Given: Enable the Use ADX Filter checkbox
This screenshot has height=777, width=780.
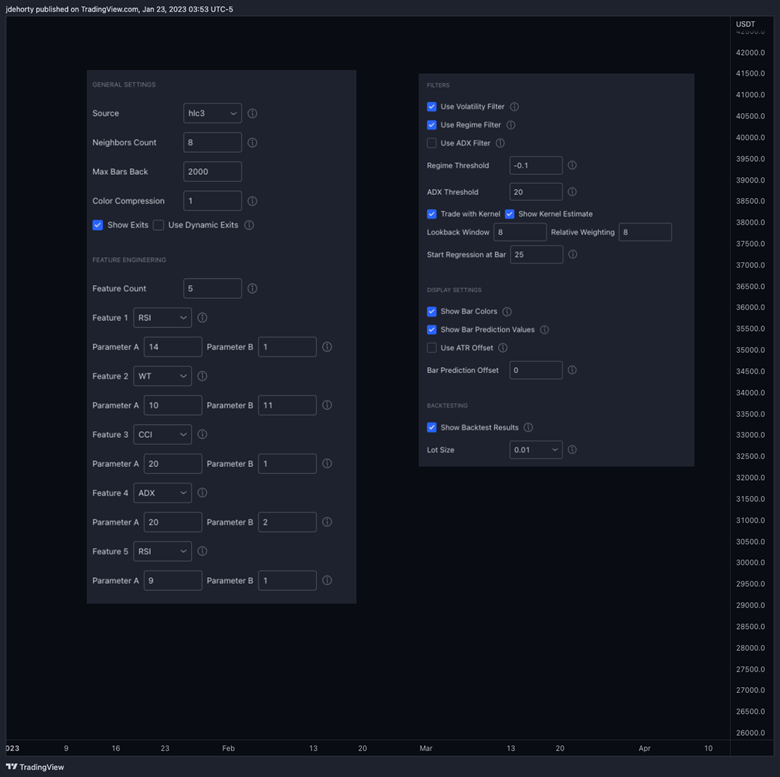Looking at the screenshot, I should pos(432,143).
